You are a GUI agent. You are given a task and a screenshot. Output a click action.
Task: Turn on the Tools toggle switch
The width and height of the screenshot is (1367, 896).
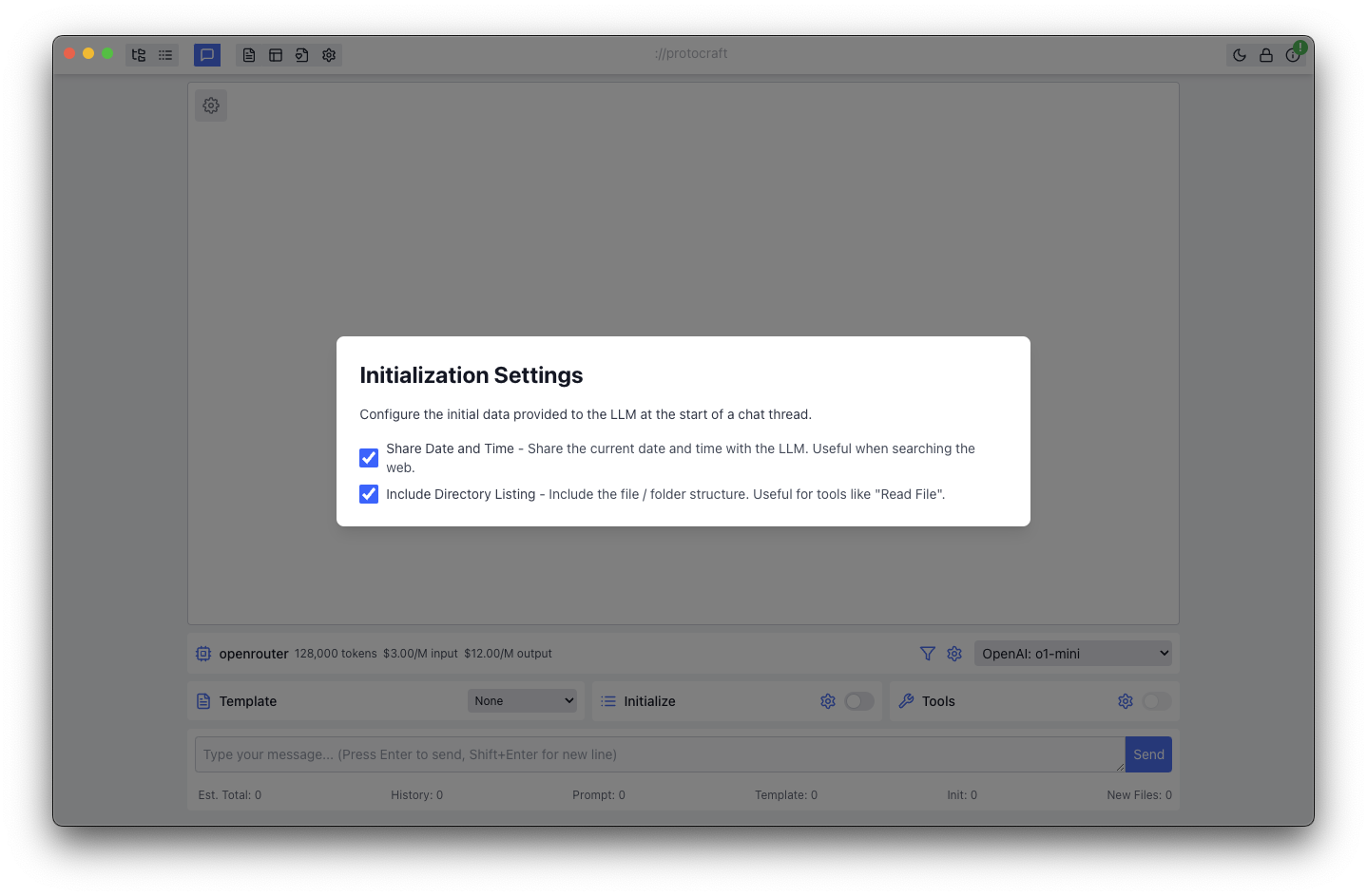(x=1157, y=701)
